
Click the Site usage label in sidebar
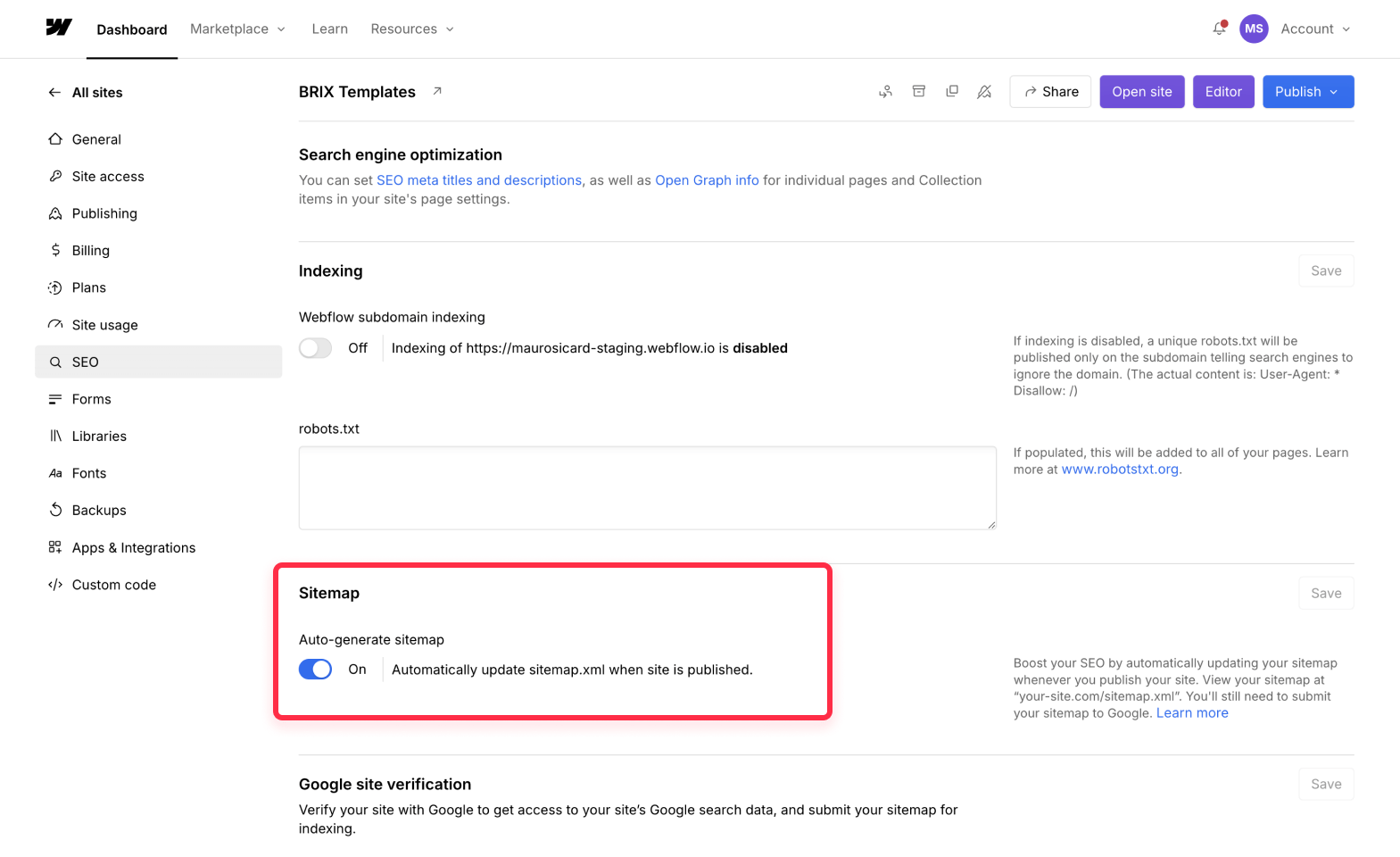pyautogui.click(x=105, y=325)
